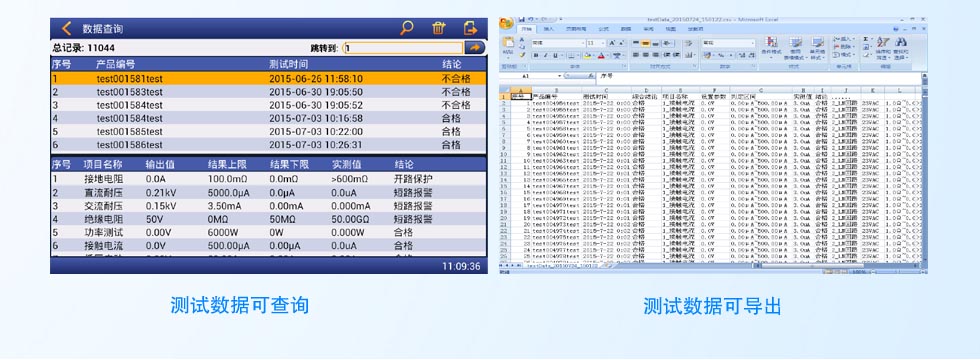This screenshot has width=980, height=360.
Task: Click the Excel Paste clipboard icon
Action: click(508, 42)
